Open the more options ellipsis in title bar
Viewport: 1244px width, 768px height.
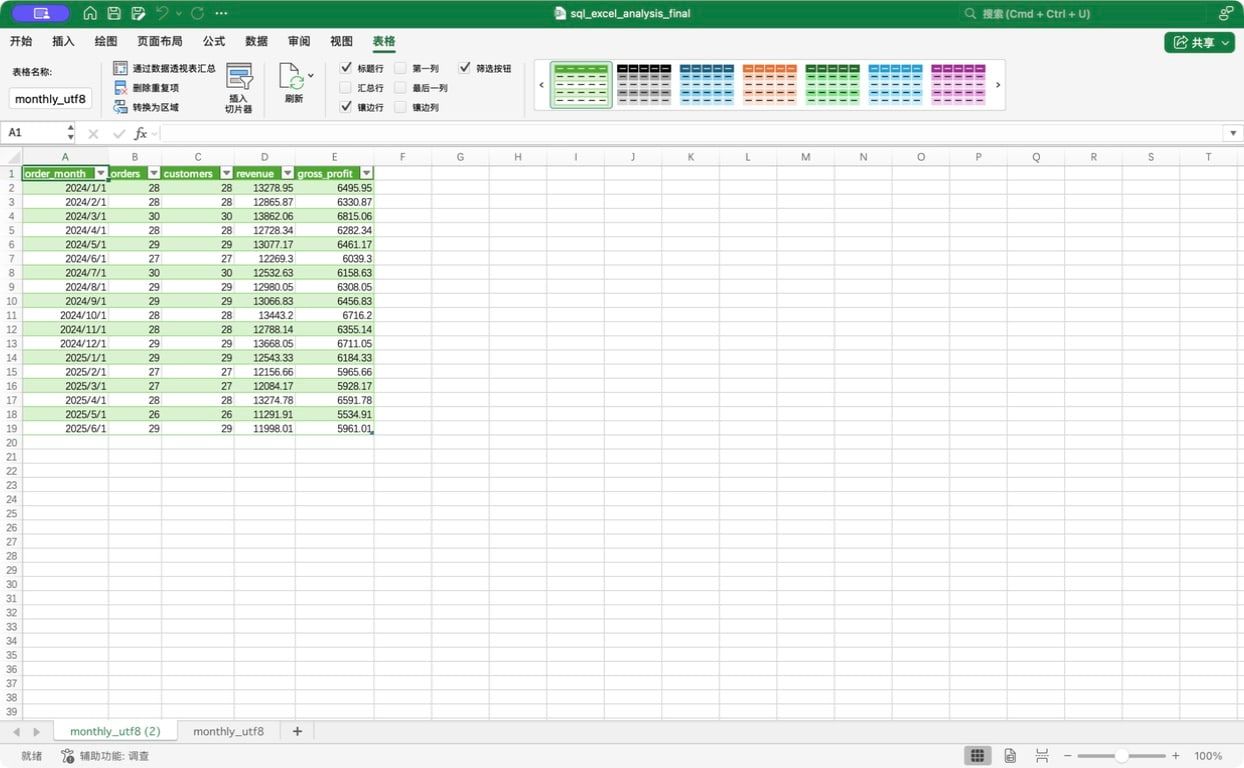coord(221,14)
